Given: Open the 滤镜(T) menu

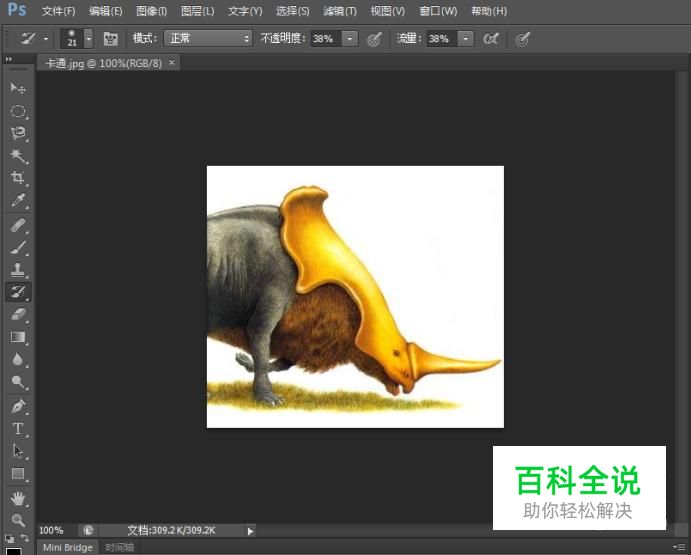Looking at the screenshot, I should 340,11.
